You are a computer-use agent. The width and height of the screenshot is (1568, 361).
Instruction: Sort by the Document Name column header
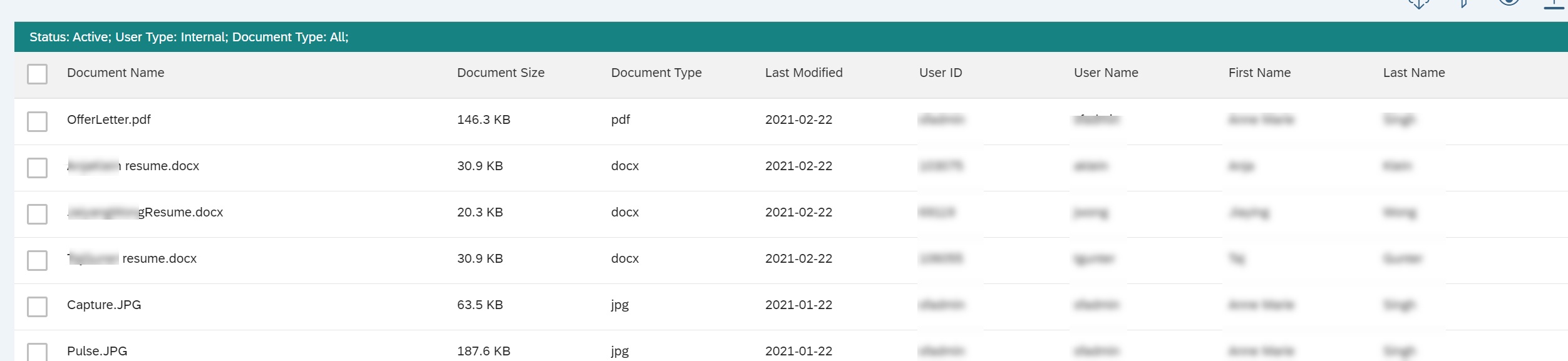116,73
